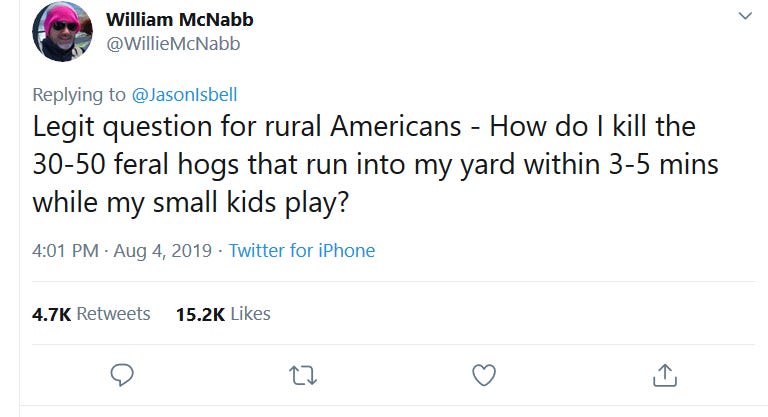The height and width of the screenshot is (417, 768).
Task: Visit the @JasonIsbell mention link
Action: point(184,95)
